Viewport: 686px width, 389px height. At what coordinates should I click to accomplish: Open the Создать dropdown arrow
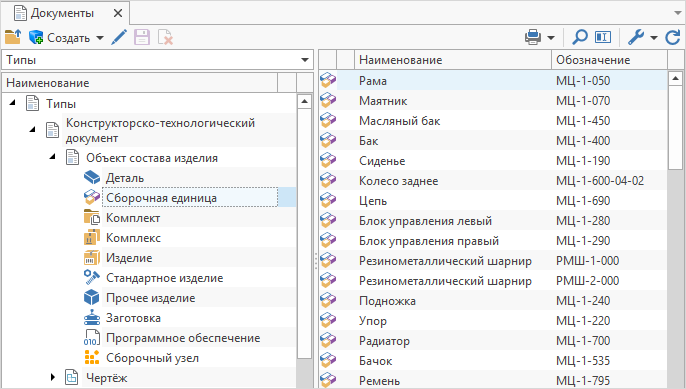[x=100, y=38]
